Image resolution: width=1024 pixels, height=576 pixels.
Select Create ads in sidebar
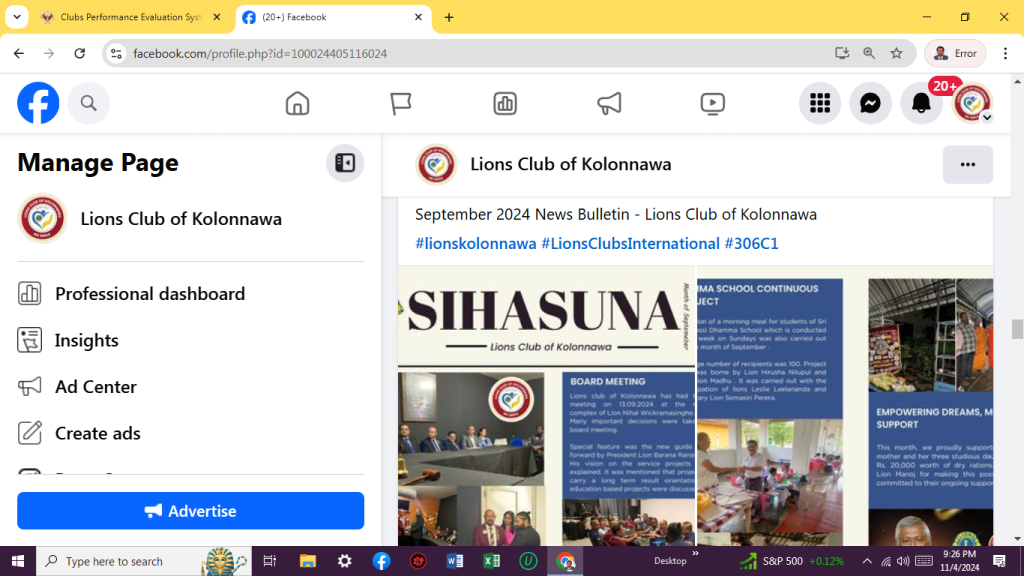coord(97,433)
